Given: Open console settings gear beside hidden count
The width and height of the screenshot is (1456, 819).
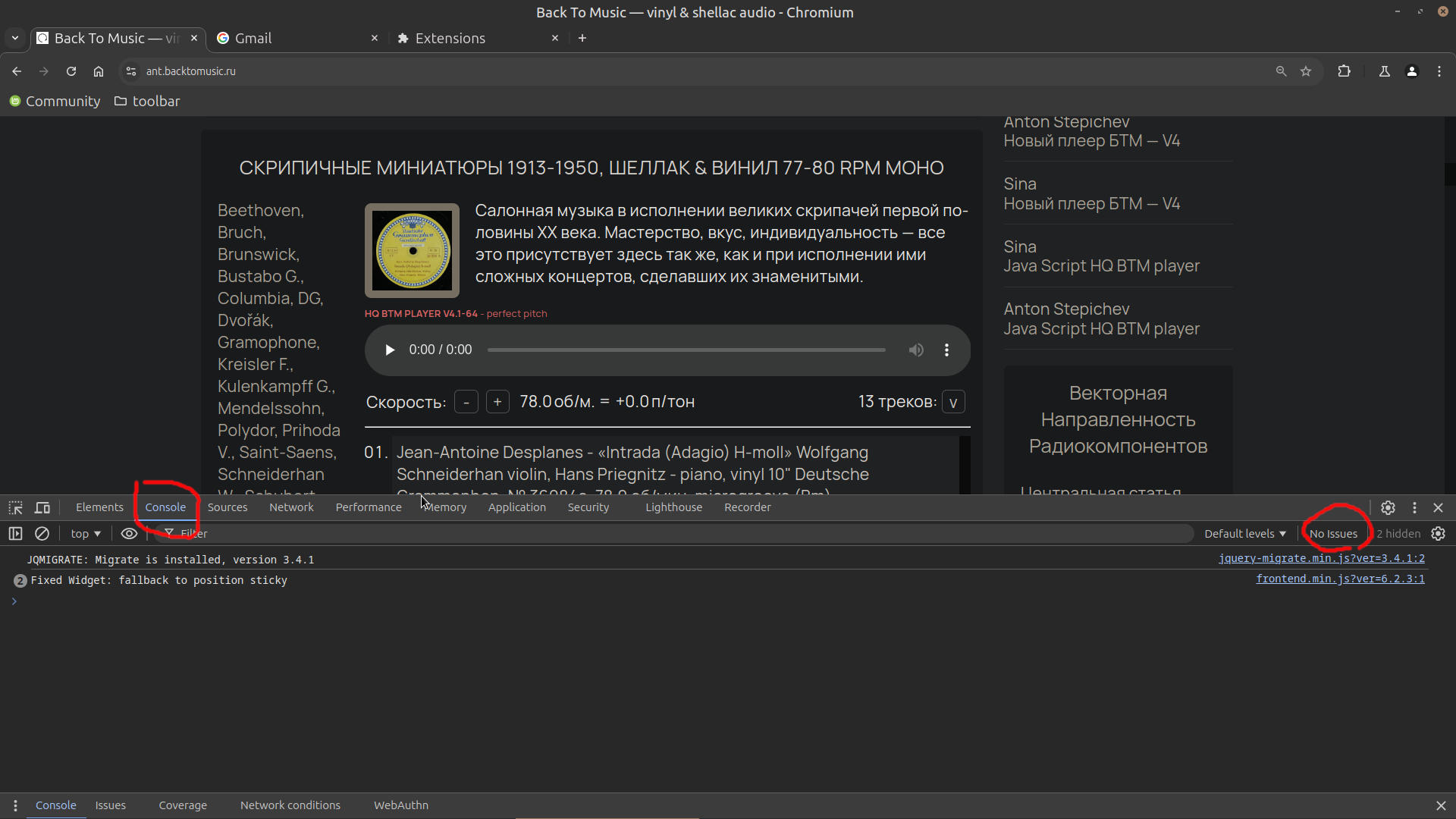Looking at the screenshot, I should (x=1438, y=534).
